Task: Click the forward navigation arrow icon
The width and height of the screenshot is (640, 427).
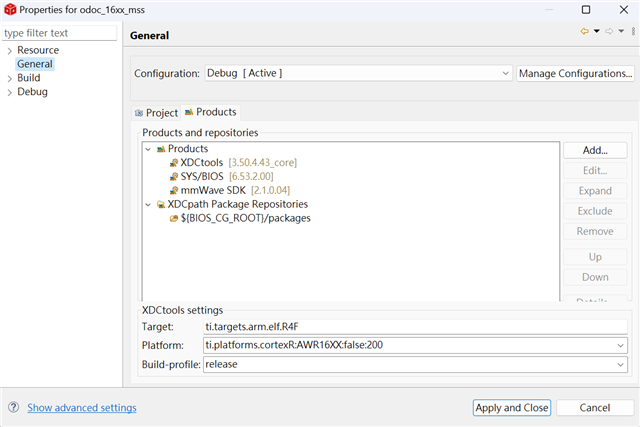Action: click(x=608, y=31)
